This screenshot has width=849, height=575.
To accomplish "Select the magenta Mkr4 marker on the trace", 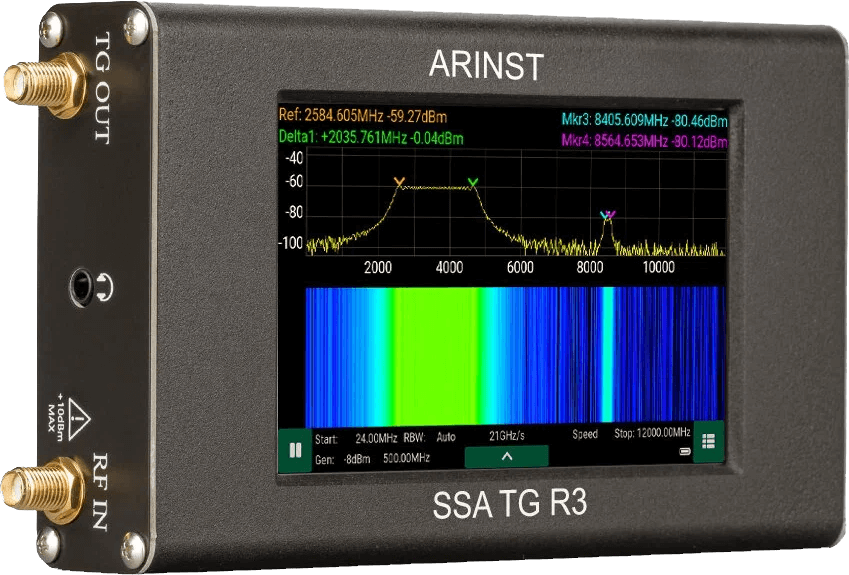I will (x=611, y=215).
